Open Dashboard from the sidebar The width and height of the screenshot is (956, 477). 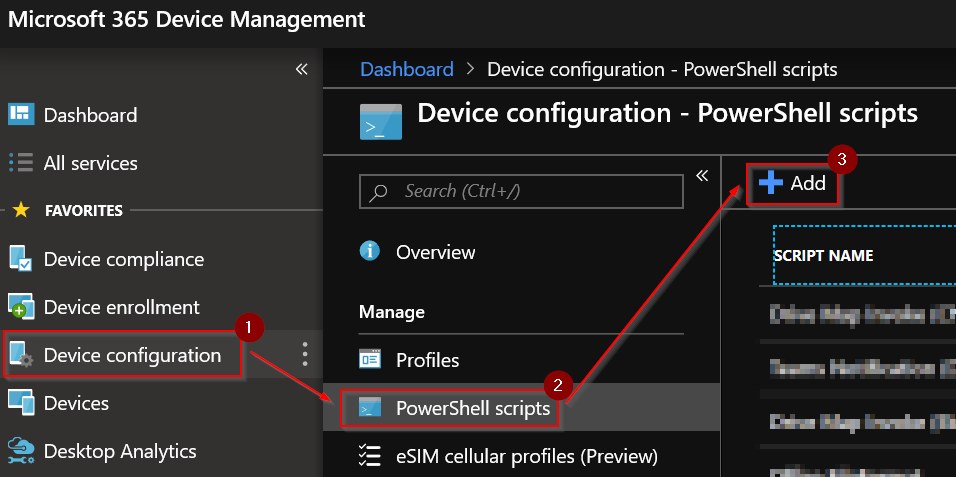pyautogui.click(x=90, y=115)
